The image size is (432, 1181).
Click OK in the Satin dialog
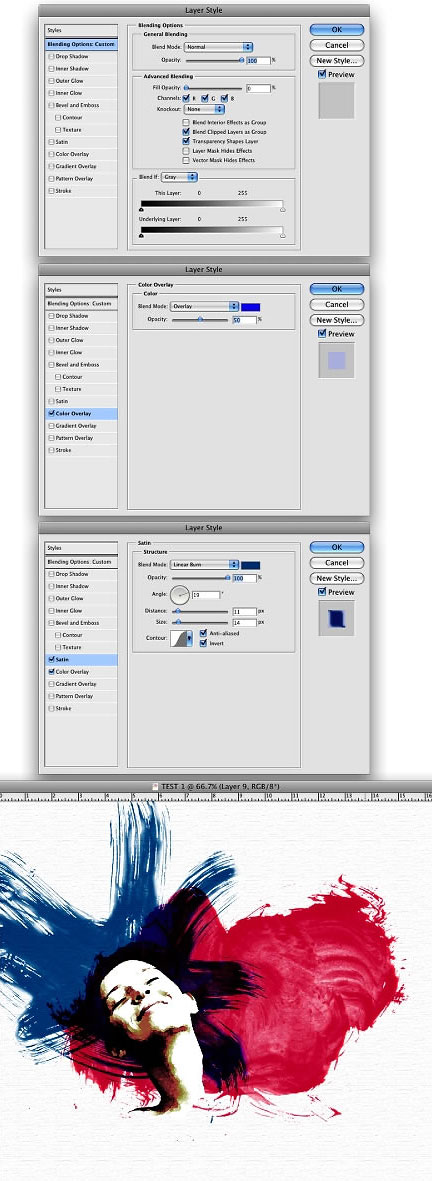click(x=336, y=547)
